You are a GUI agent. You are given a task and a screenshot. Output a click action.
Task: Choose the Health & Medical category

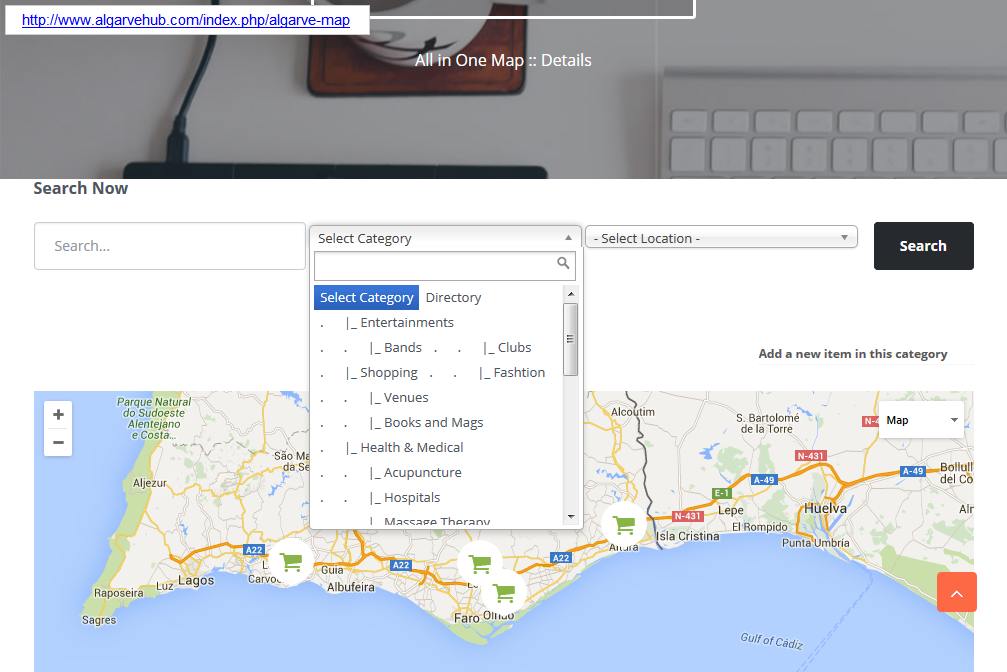pyautogui.click(x=404, y=447)
